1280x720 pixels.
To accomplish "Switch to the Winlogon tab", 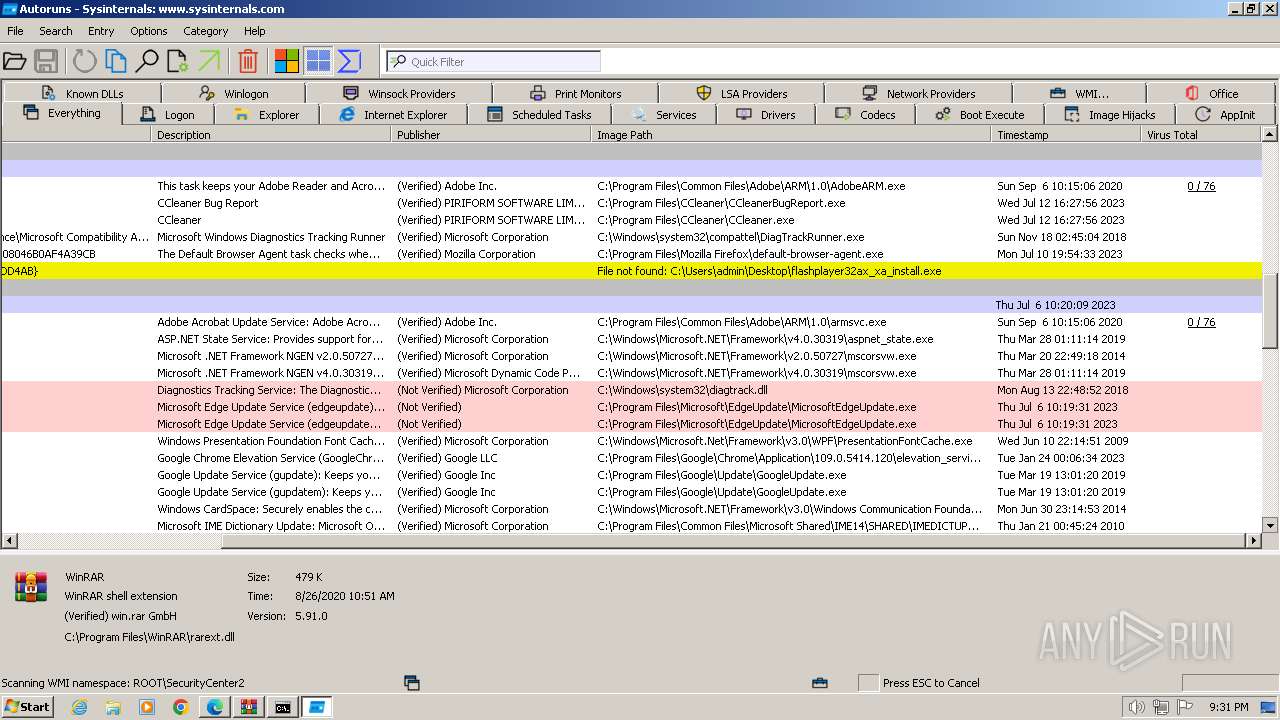I will 235,93.
